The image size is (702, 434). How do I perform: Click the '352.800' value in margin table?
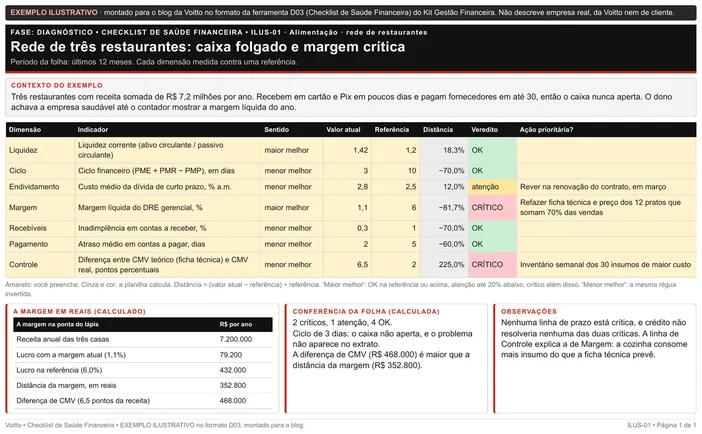233,385
